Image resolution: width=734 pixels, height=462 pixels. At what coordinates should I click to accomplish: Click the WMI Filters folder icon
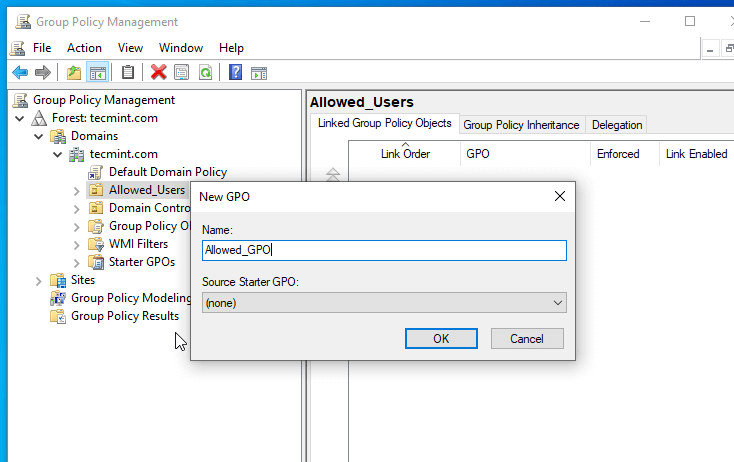click(96, 244)
